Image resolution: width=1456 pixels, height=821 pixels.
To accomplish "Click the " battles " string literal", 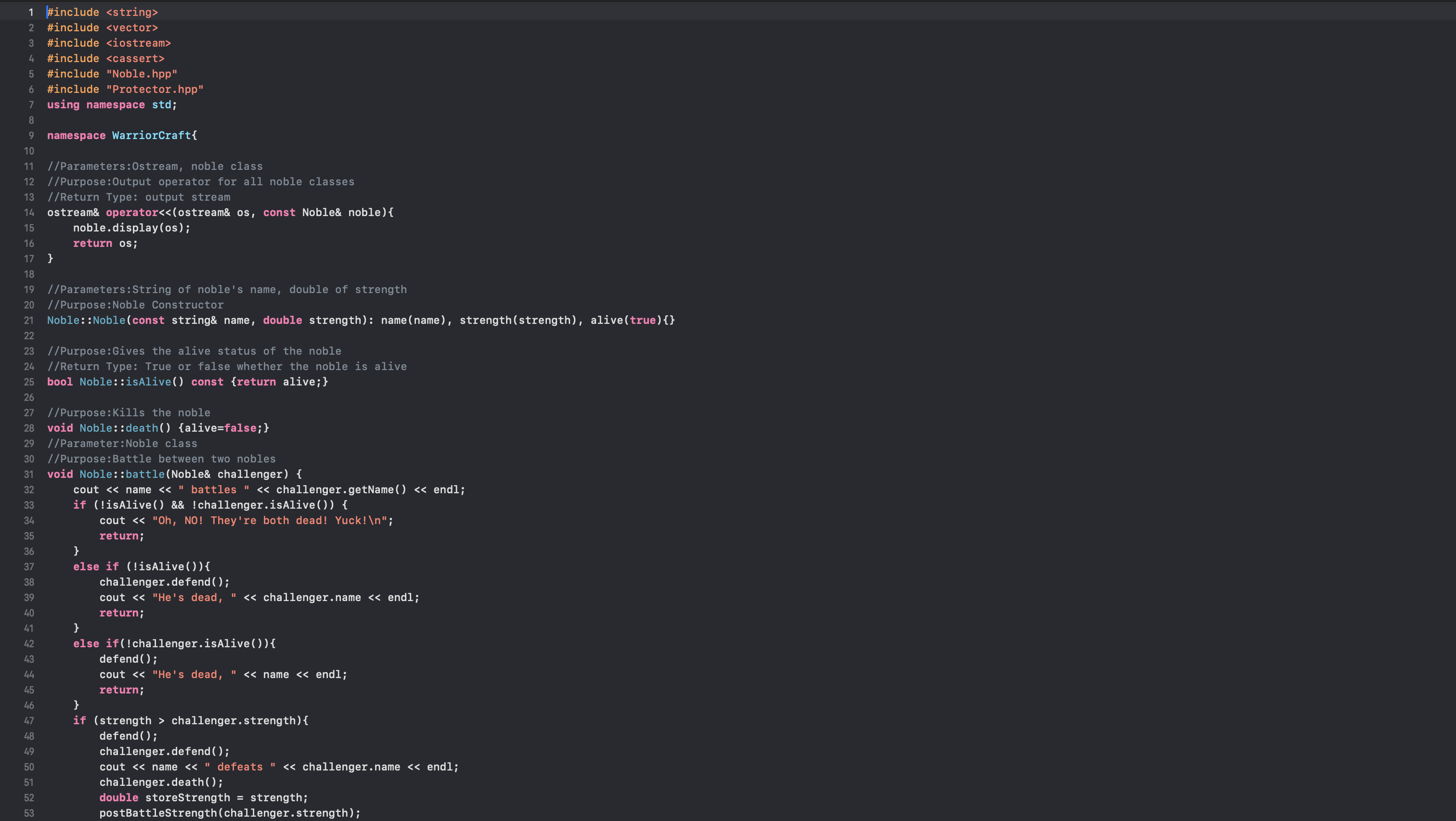I will pos(214,490).
